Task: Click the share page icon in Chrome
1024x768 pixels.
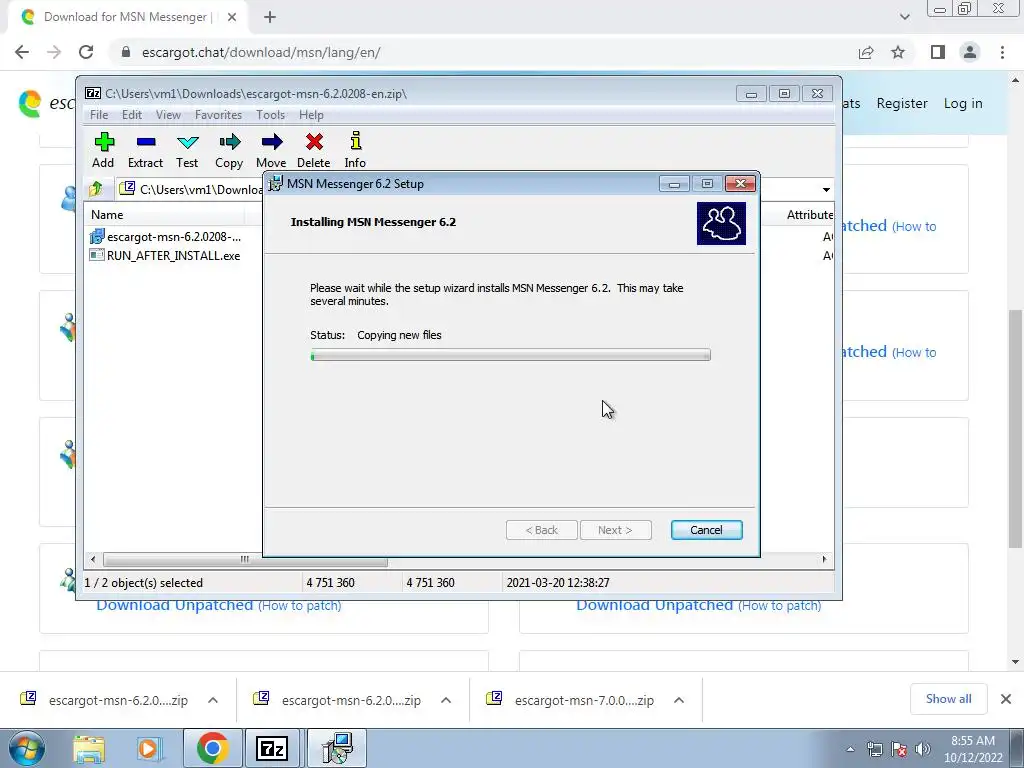Action: tap(866, 52)
